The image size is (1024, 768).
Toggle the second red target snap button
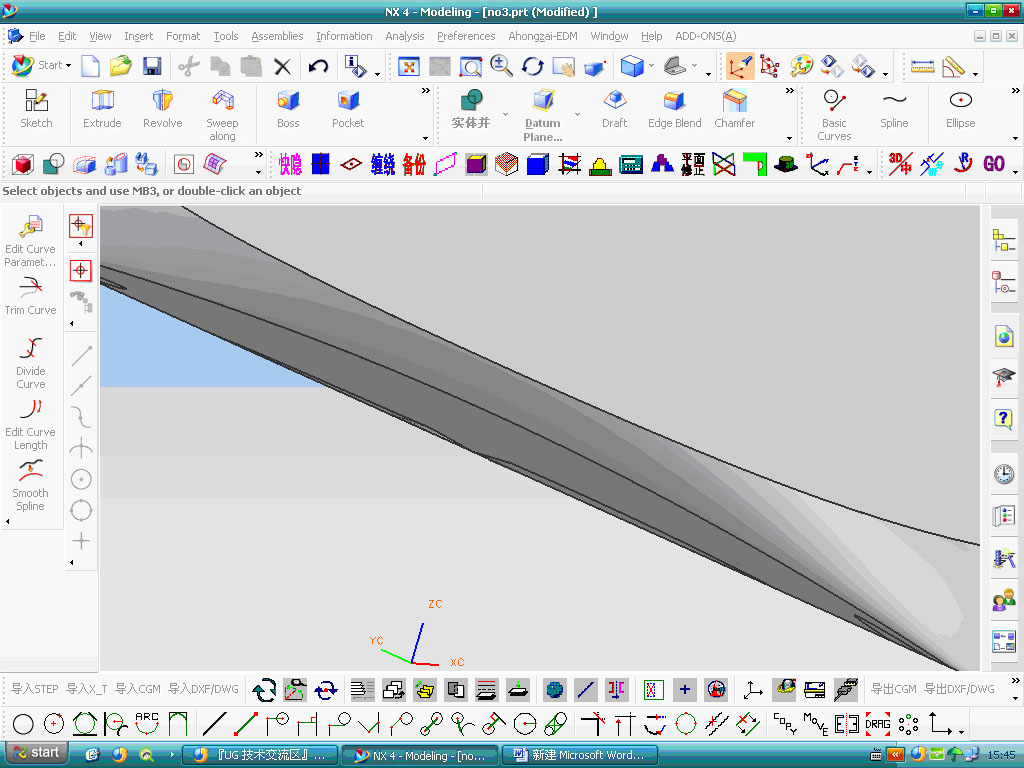pyautogui.click(x=81, y=270)
